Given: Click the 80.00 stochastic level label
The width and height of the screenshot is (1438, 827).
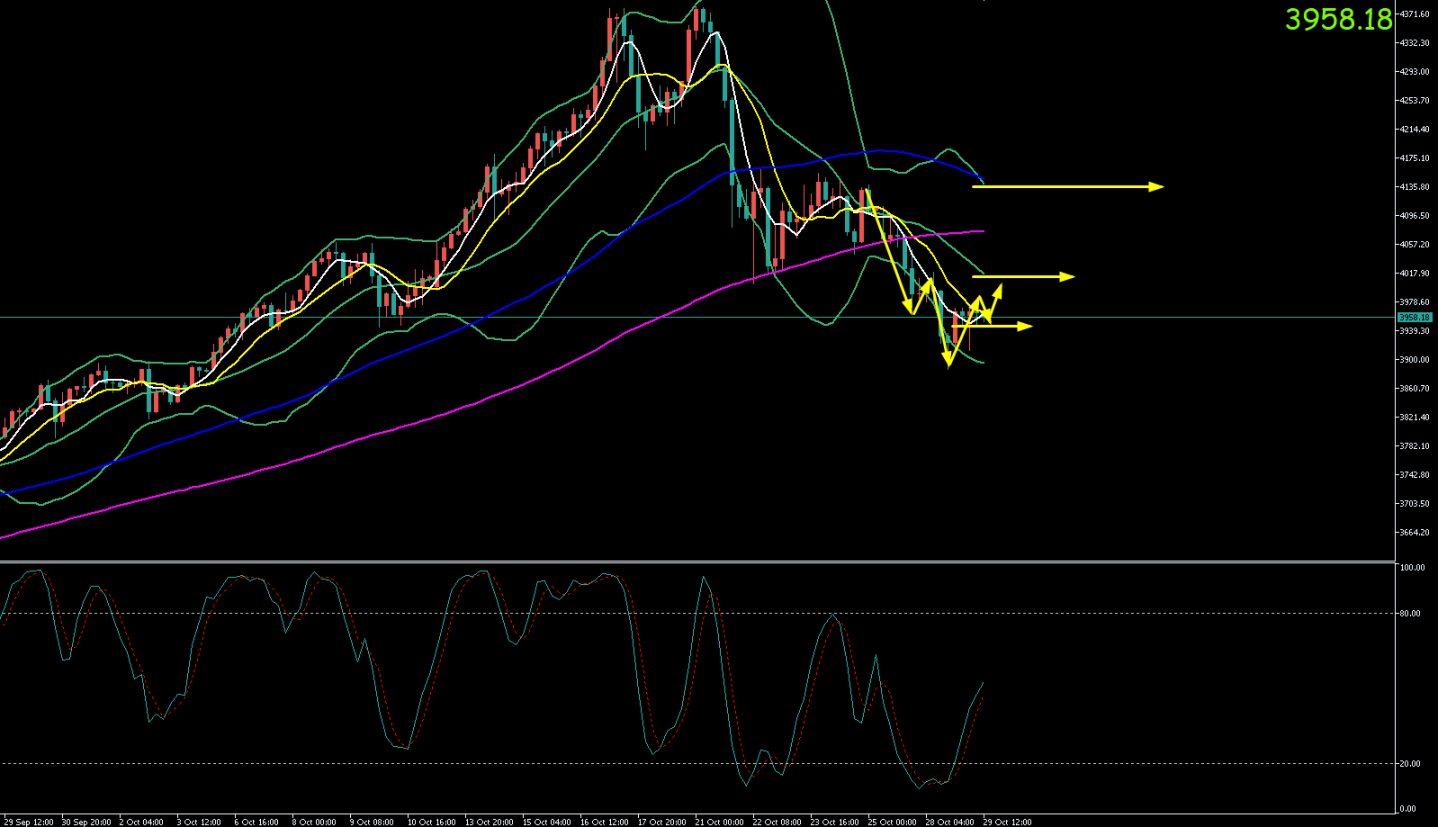Looking at the screenshot, I should click(x=1410, y=614).
